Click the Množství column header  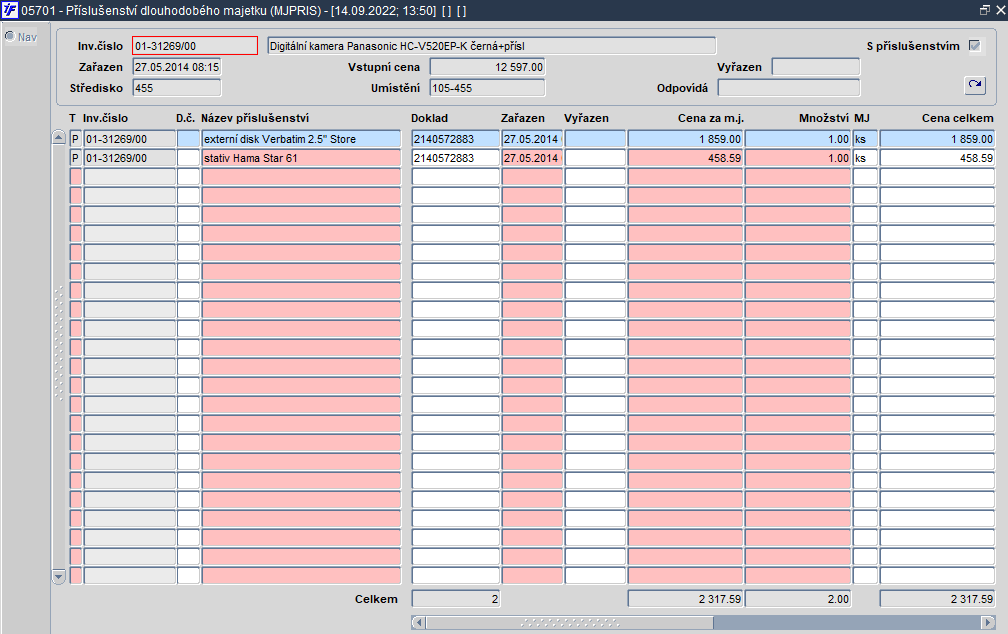[824, 118]
